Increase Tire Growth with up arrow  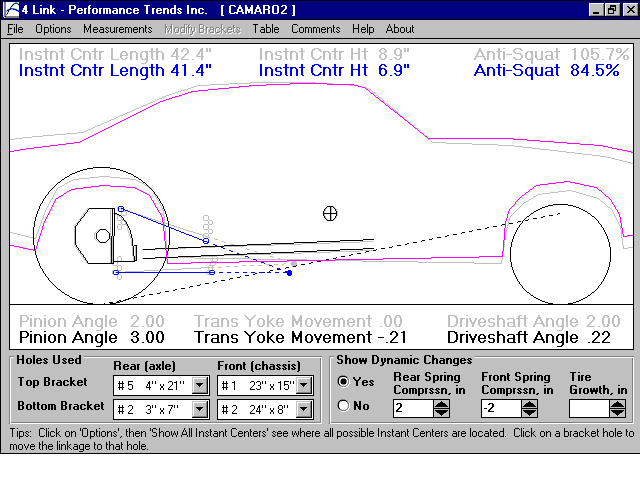(617, 404)
